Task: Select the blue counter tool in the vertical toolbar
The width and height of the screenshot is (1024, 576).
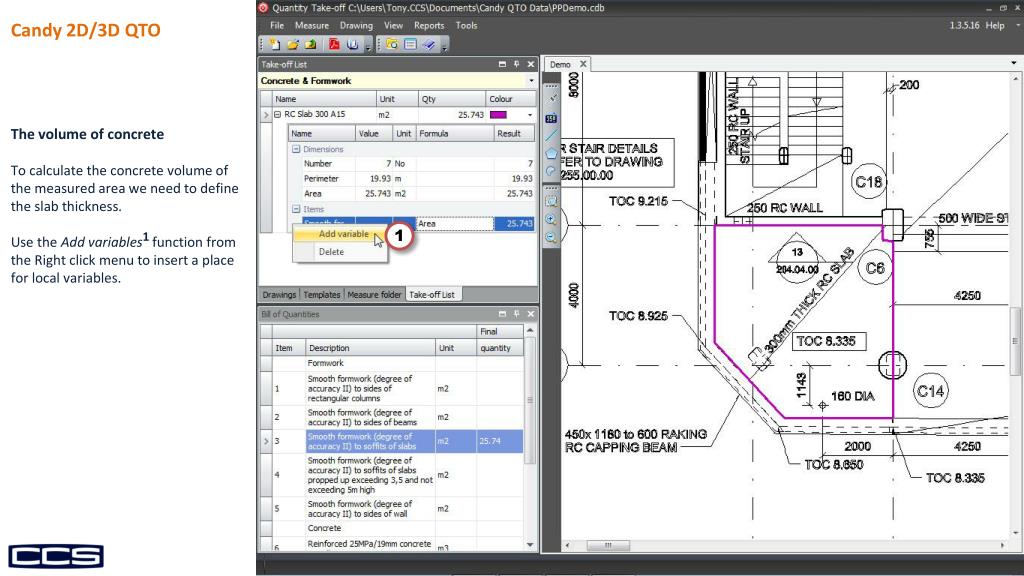Action: click(551, 118)
